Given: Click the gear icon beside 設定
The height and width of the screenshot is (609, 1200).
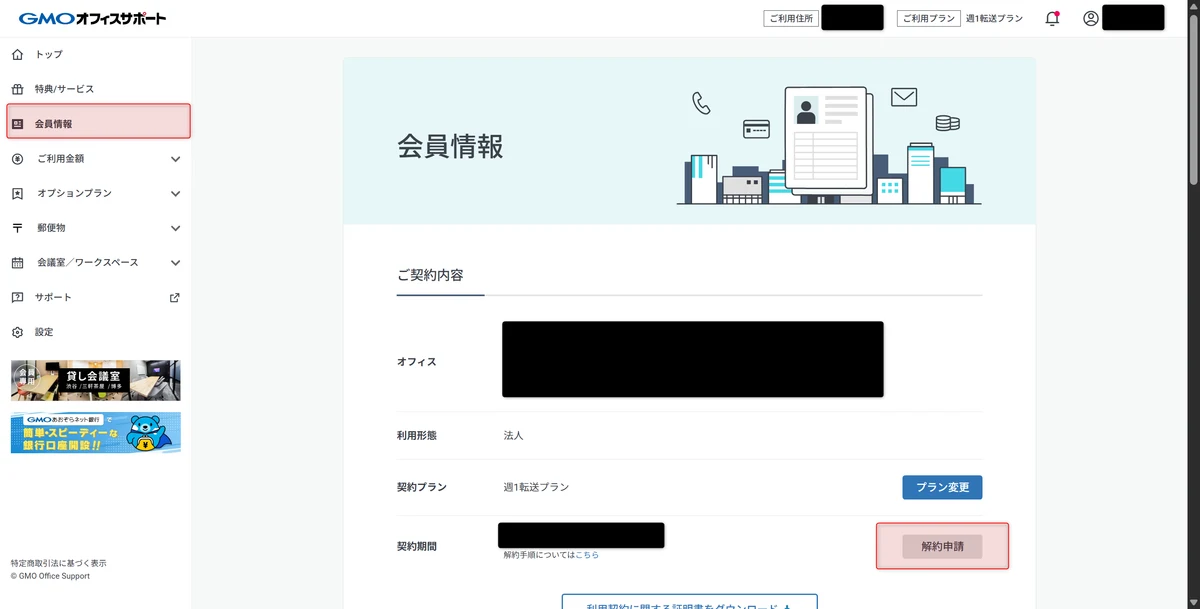Looking at the screenshot, I should pos(17,332).
